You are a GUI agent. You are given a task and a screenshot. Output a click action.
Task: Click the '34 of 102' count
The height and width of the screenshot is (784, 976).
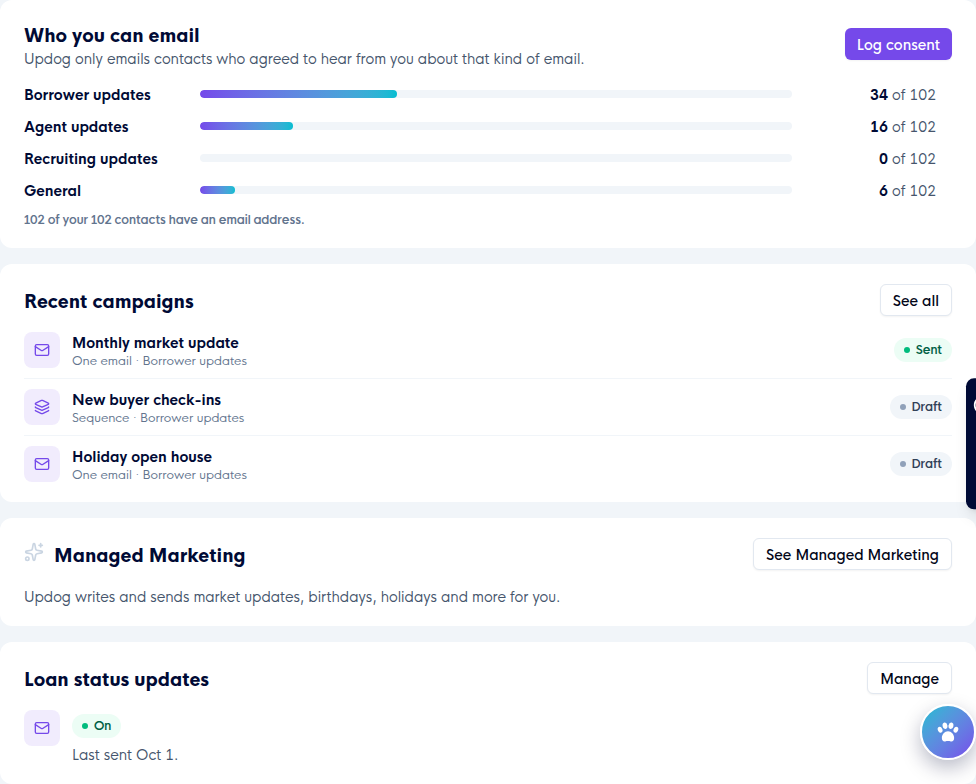[903, 95]
